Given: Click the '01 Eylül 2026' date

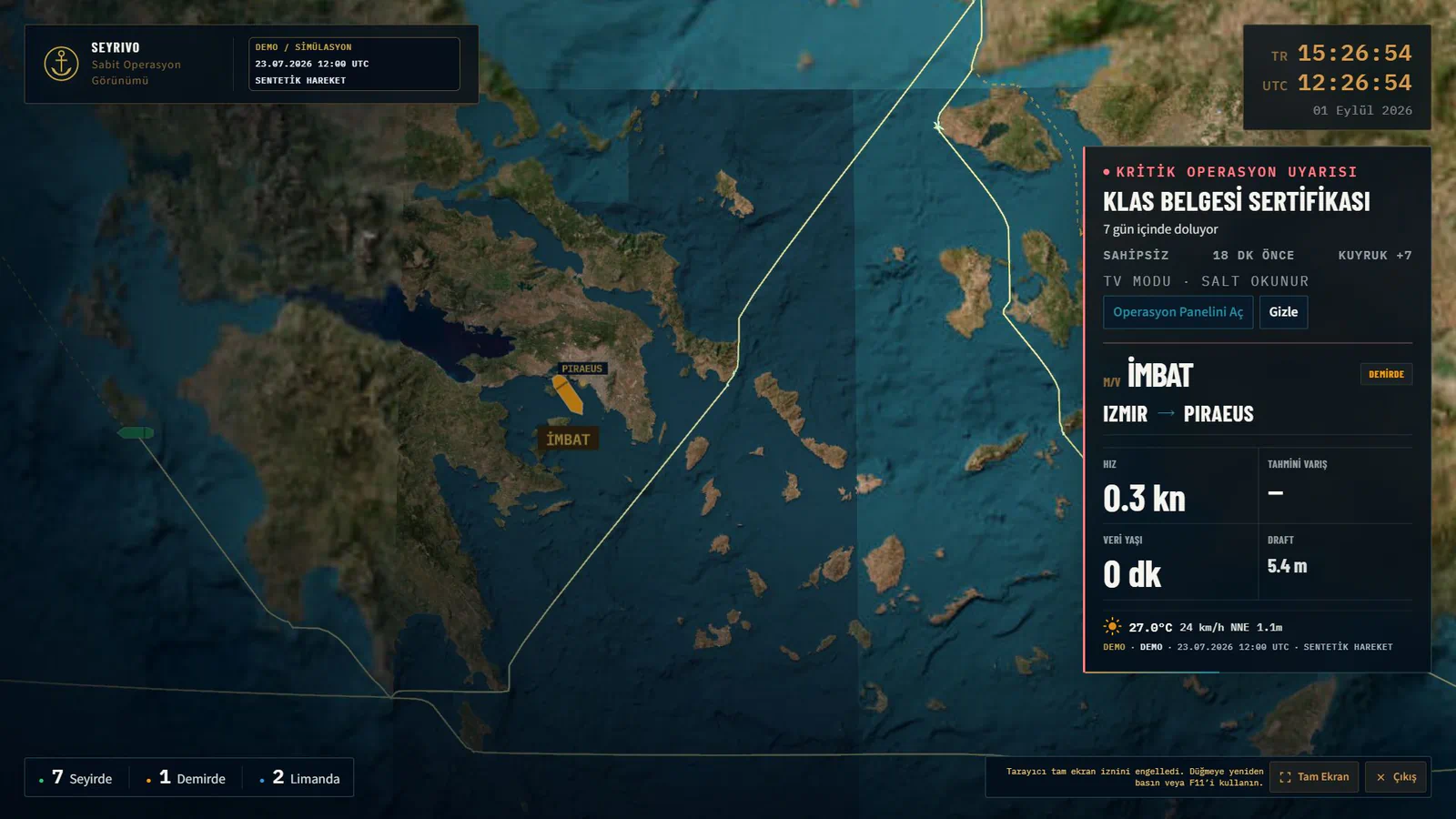Looking at the screenshot, I should click(1362, 110).
